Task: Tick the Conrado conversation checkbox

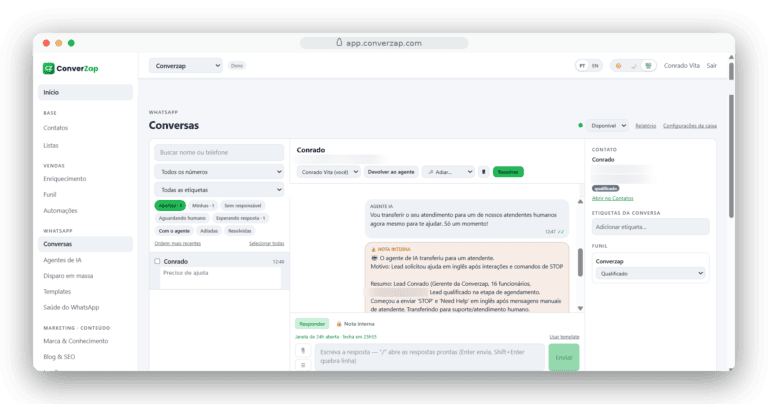Action: (157, 261)
